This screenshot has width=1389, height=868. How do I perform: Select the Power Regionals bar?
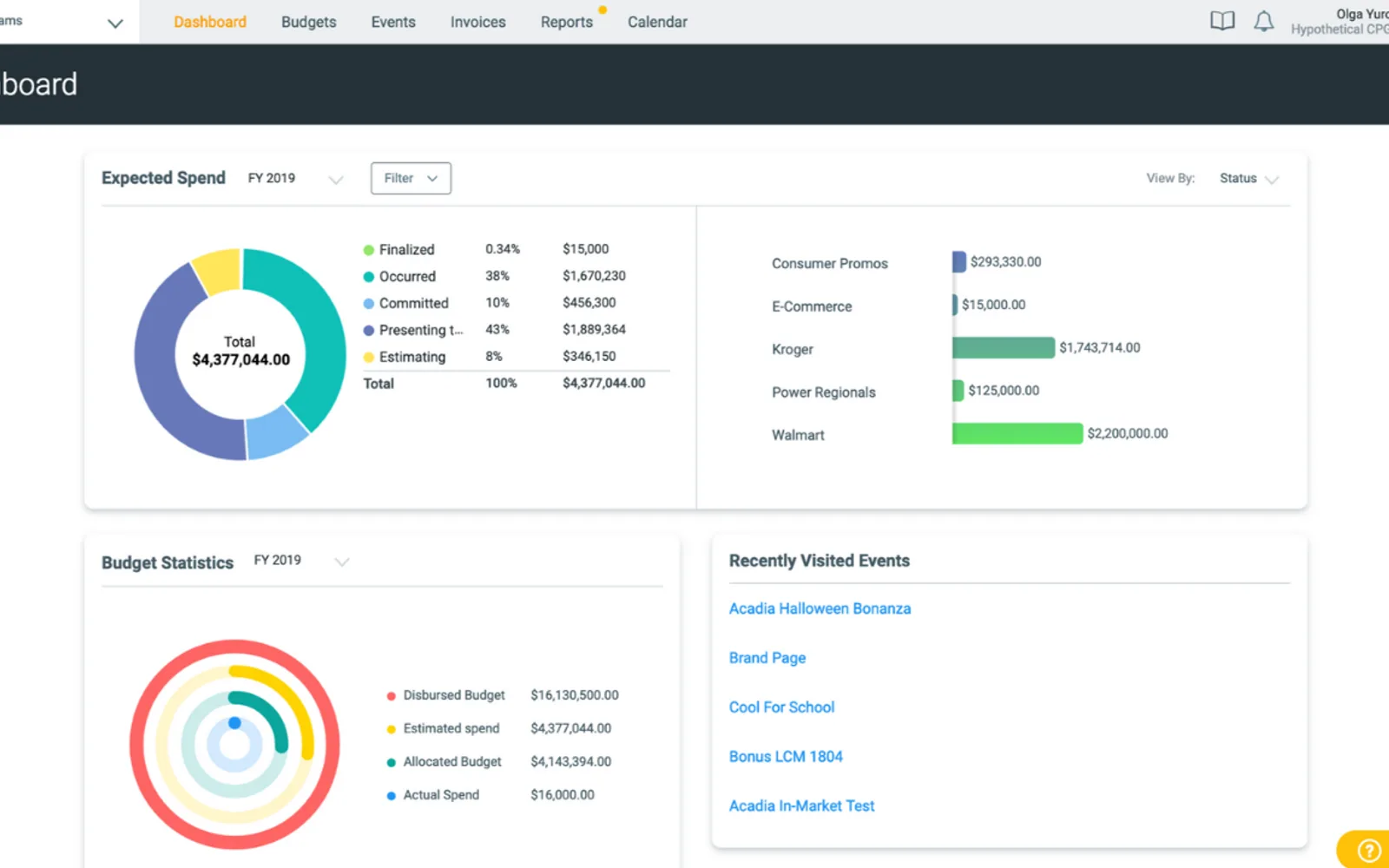pos(958,391)
